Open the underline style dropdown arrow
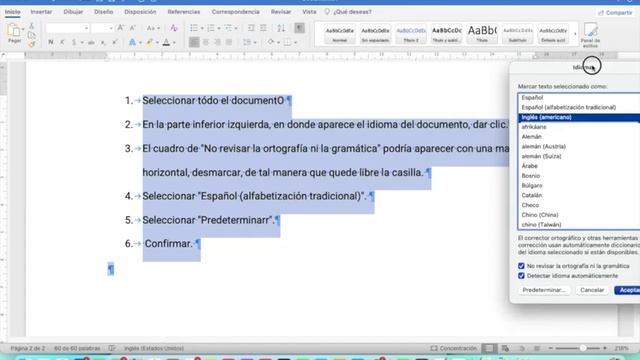Viewport: 640px width, 360px height. [x=82, y=42]
